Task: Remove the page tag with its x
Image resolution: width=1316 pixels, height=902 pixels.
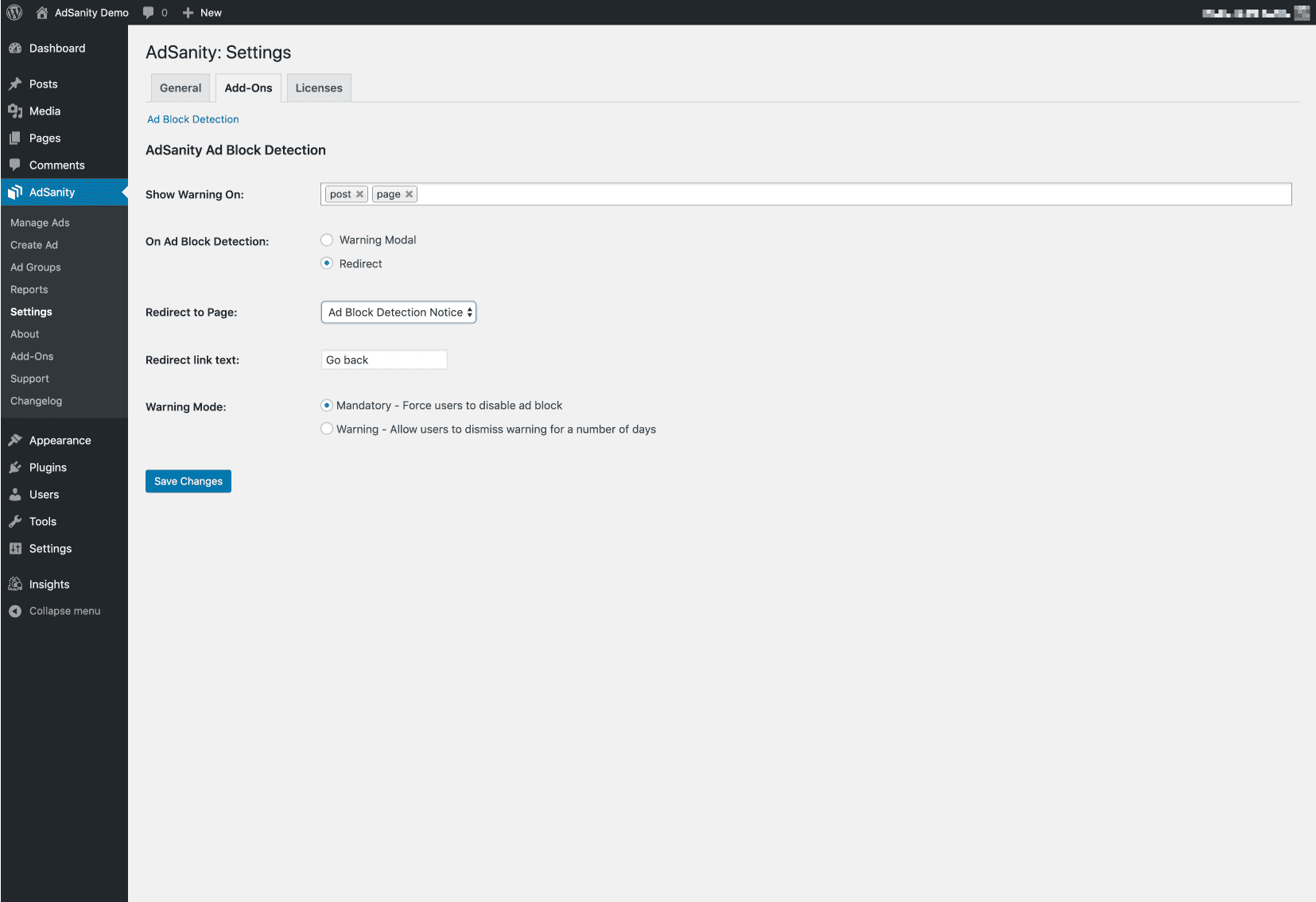Action: [409, 194]
